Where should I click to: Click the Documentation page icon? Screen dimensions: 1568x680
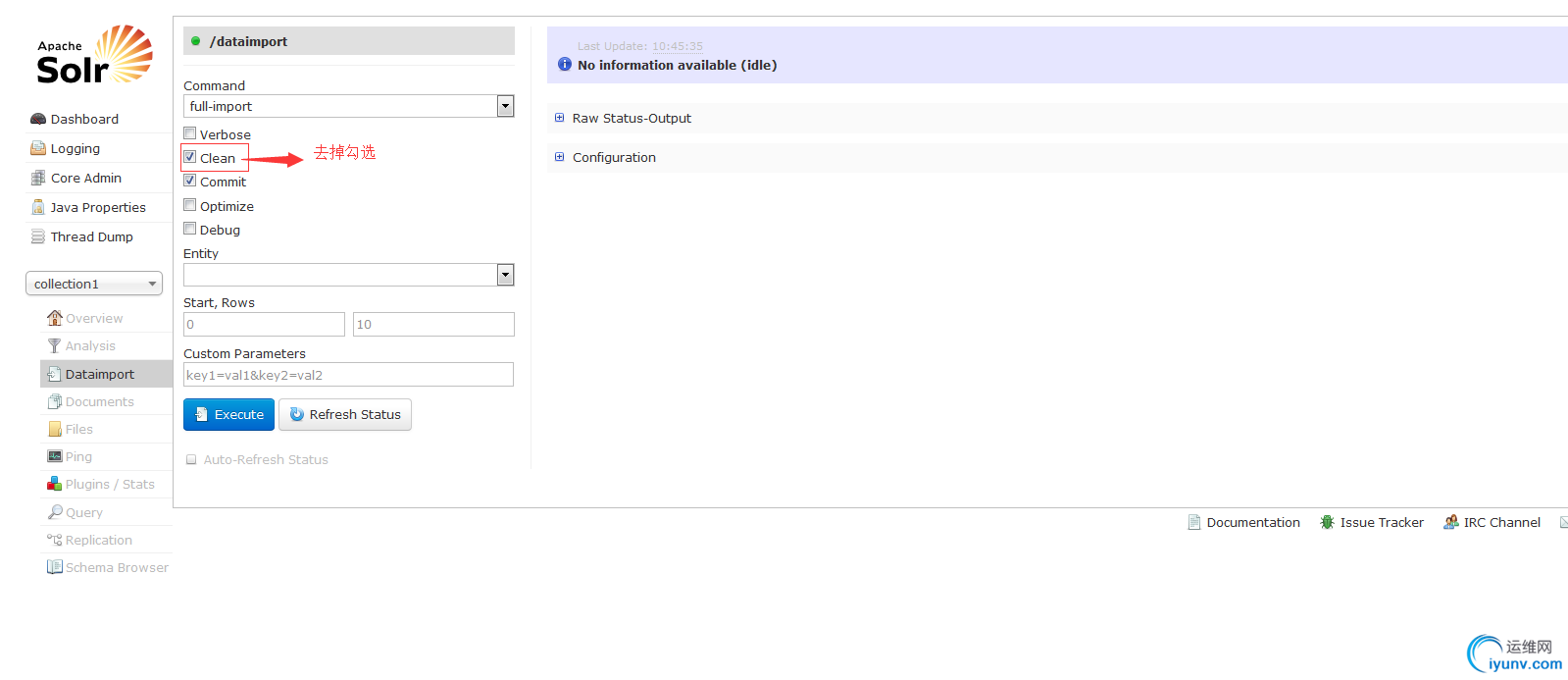[x=1194, y=522]
